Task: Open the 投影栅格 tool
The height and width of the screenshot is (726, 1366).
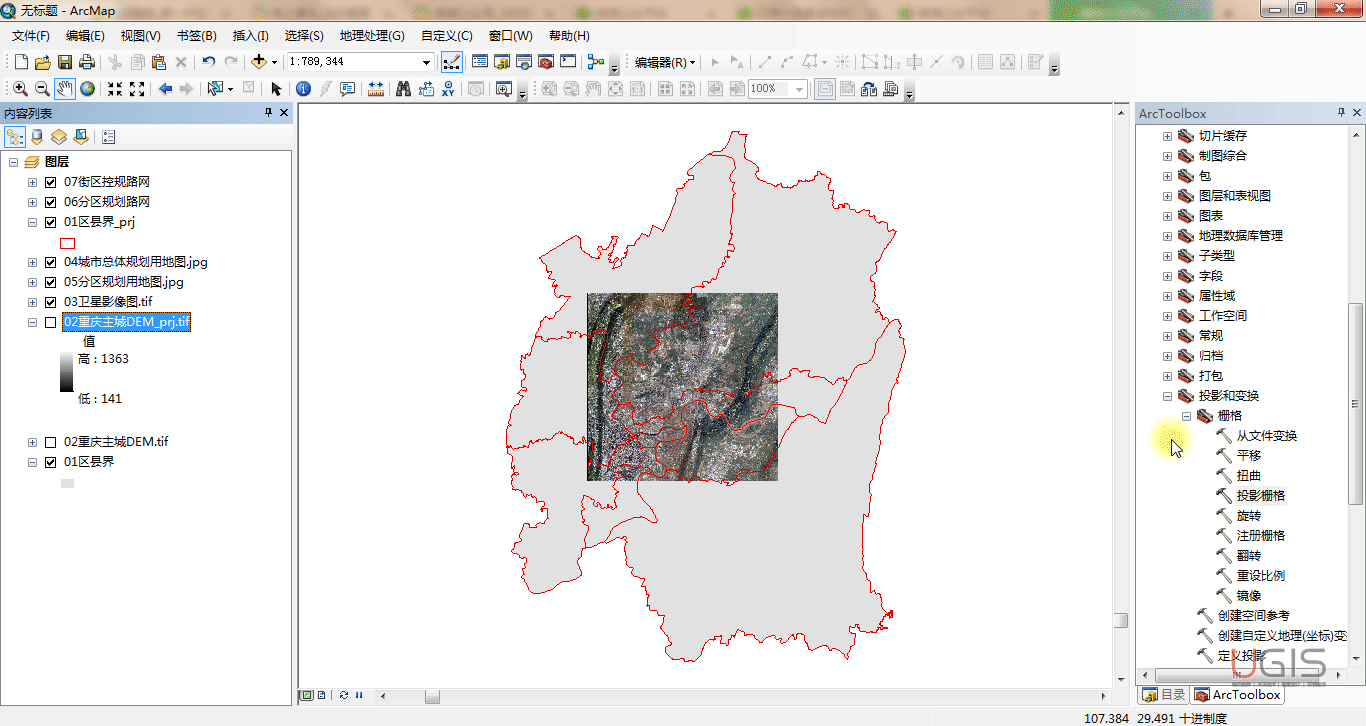Action: (x=1260, y=496)
